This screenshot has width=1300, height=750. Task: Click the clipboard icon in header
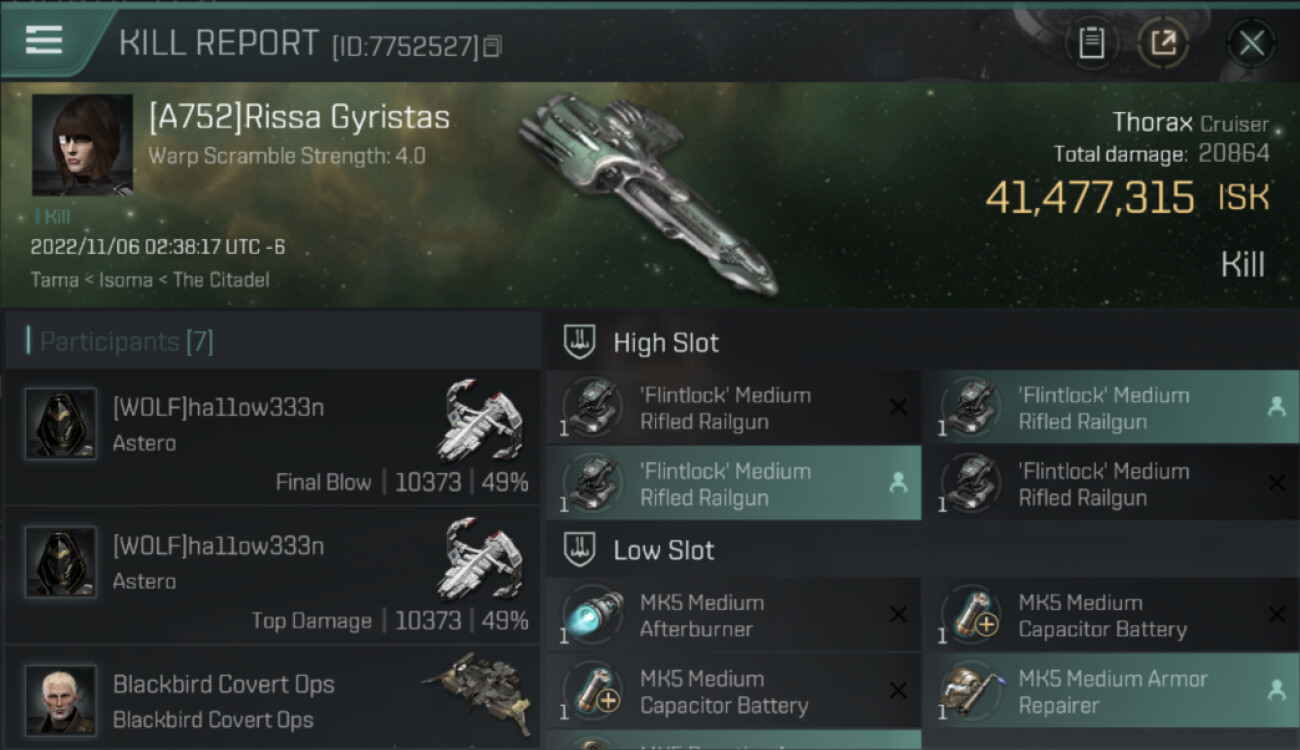[1091, 43]
